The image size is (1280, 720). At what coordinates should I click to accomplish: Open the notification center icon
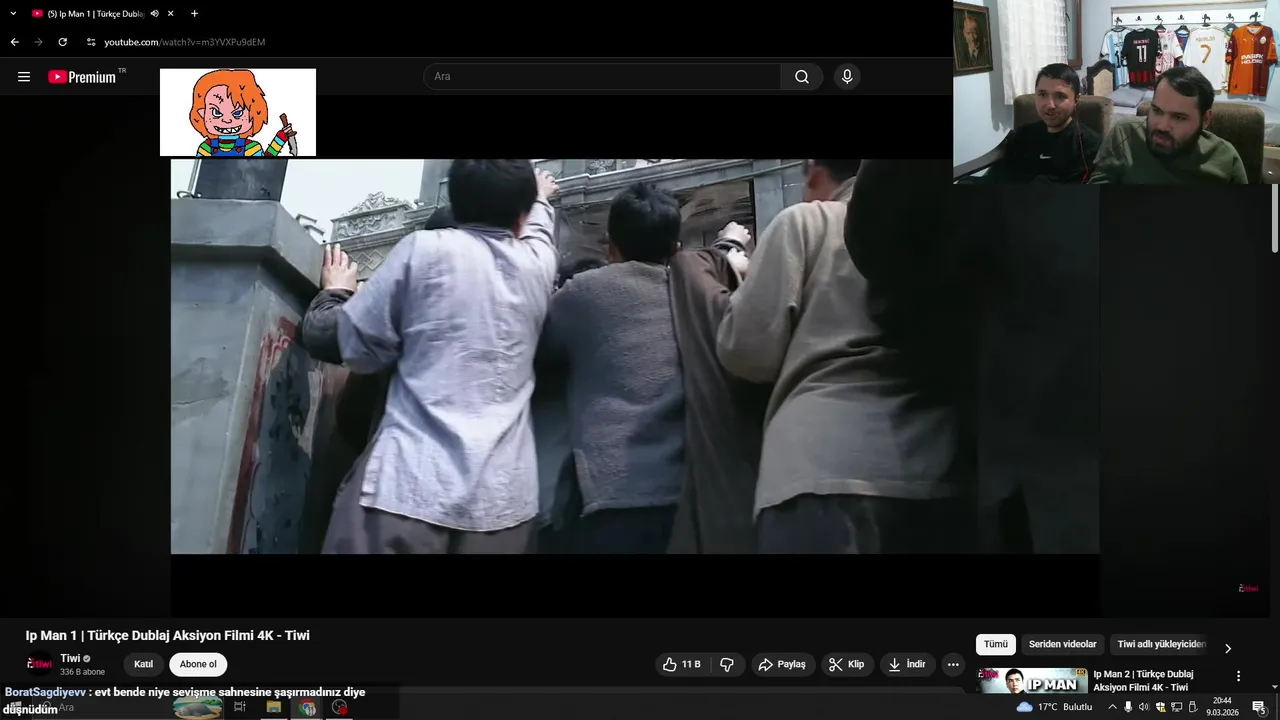pyautogui.click(x=1259, y=707)
